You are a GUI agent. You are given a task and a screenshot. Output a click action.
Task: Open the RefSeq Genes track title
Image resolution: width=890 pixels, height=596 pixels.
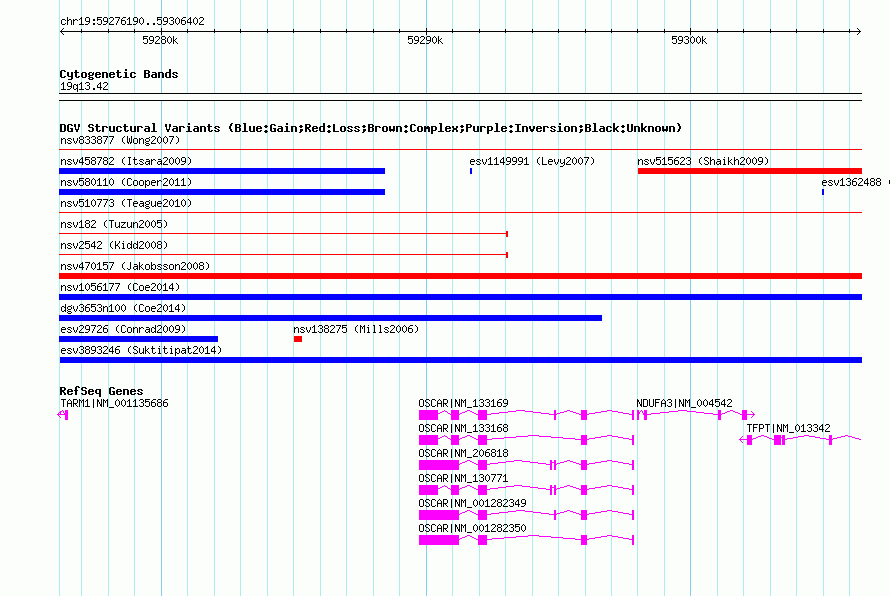[101, 391]
